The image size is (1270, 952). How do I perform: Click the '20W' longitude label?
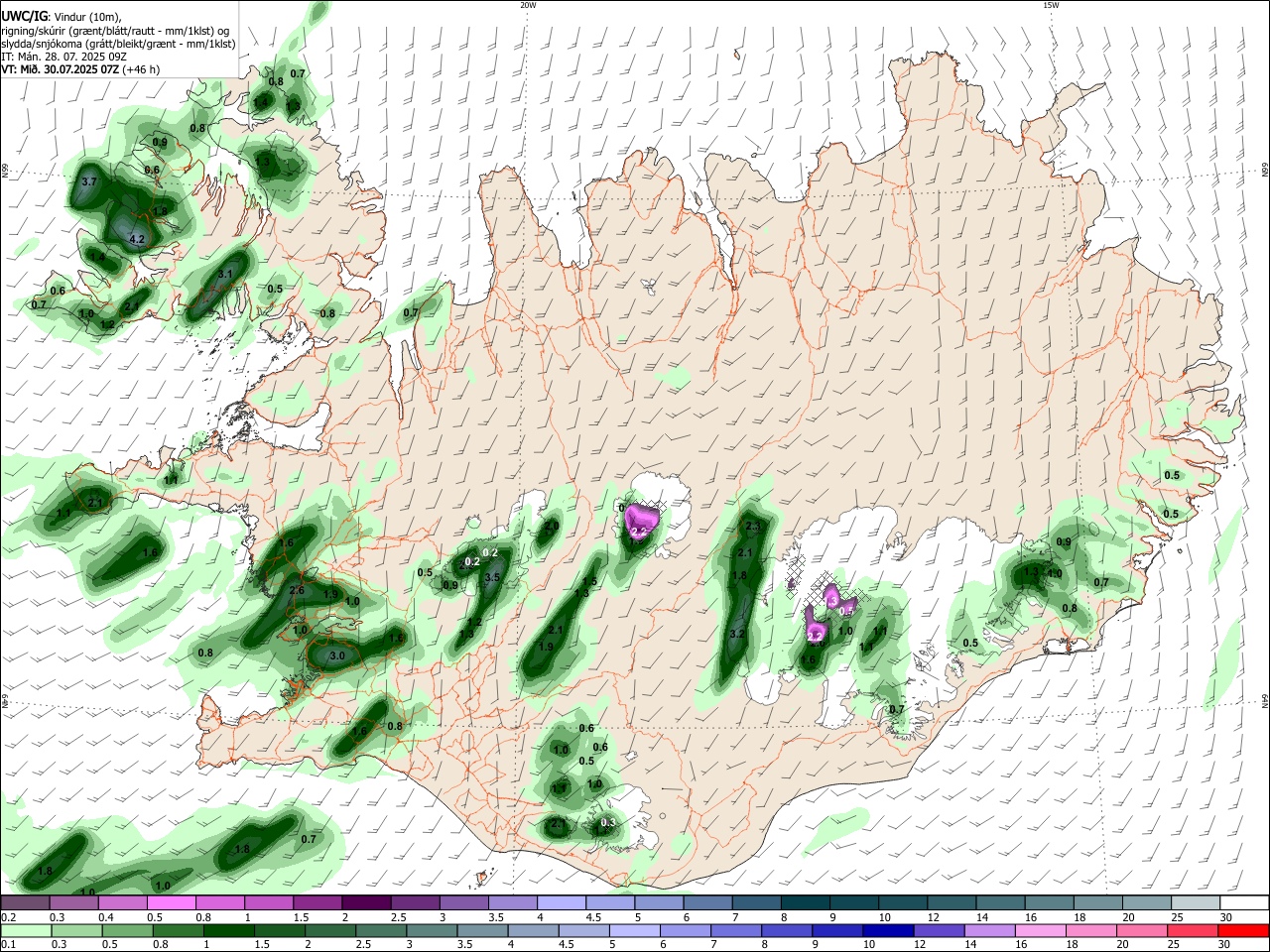click(528, 5)
